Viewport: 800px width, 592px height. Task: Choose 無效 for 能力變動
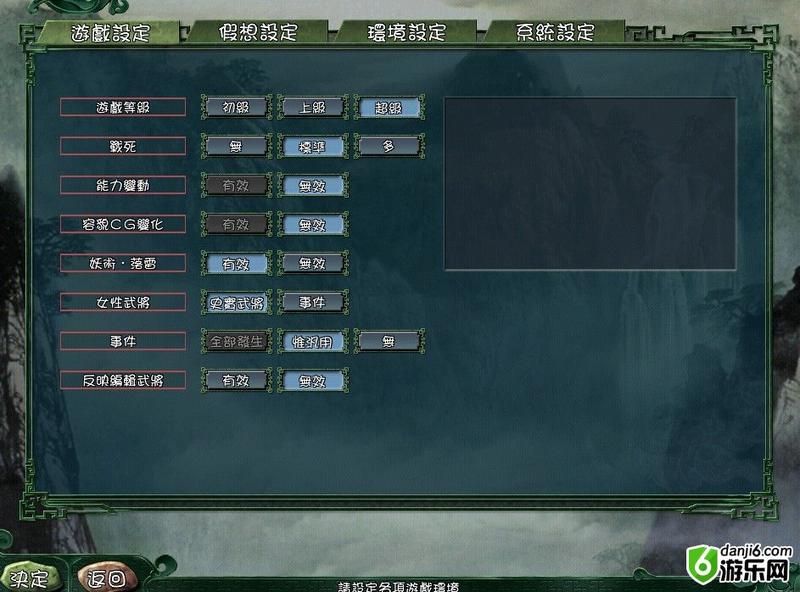coord(312,185)
